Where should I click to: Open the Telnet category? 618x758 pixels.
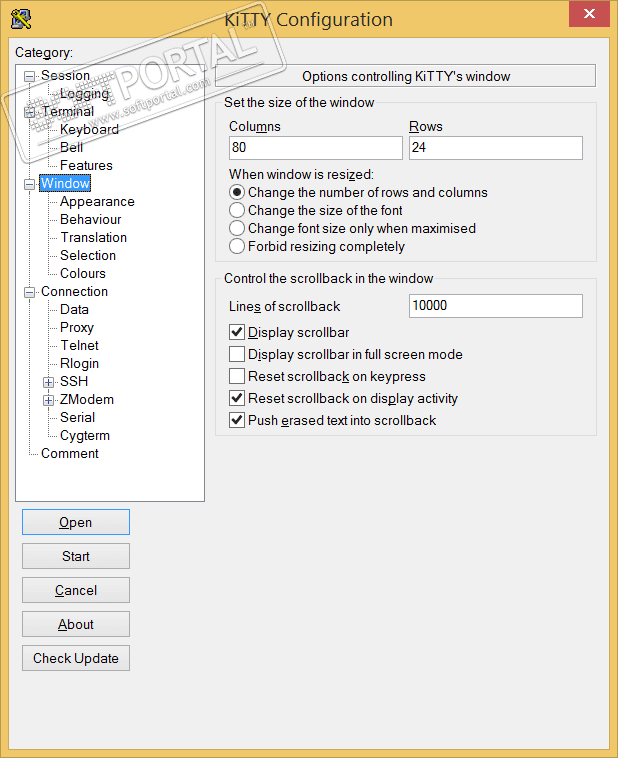click(x=80, y=345)
